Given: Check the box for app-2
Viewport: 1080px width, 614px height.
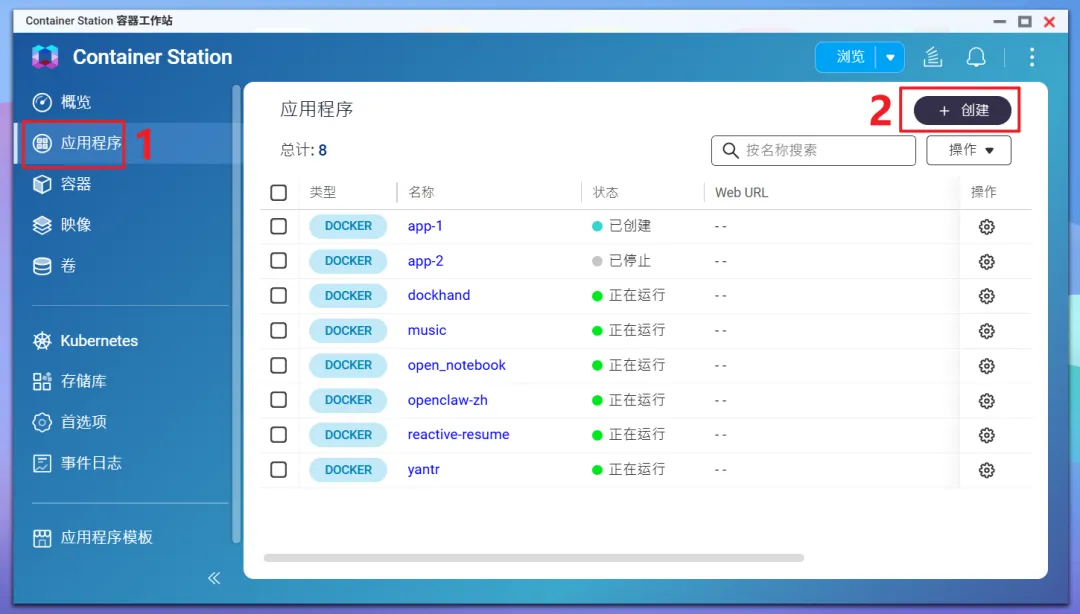Looking at the screenshot, I should coord(278,260).
